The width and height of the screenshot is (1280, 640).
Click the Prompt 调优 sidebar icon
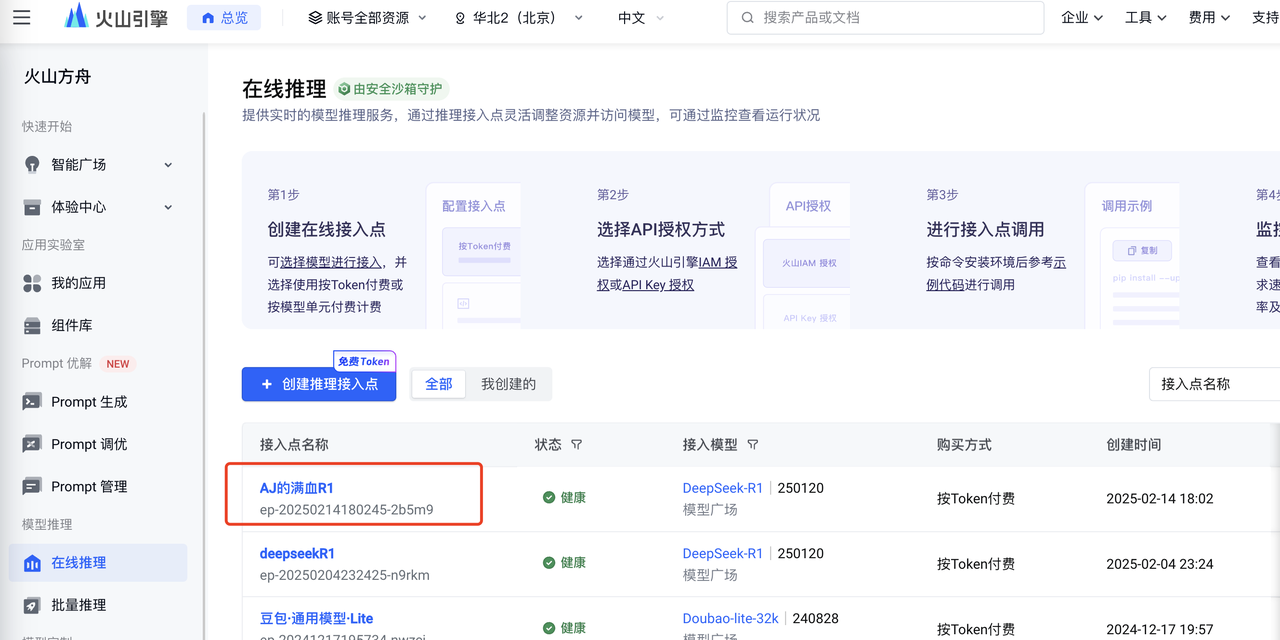(32, 444)
